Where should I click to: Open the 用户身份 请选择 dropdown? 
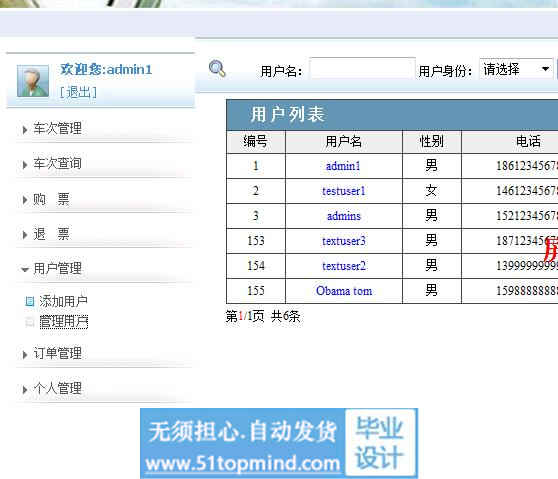516,69
